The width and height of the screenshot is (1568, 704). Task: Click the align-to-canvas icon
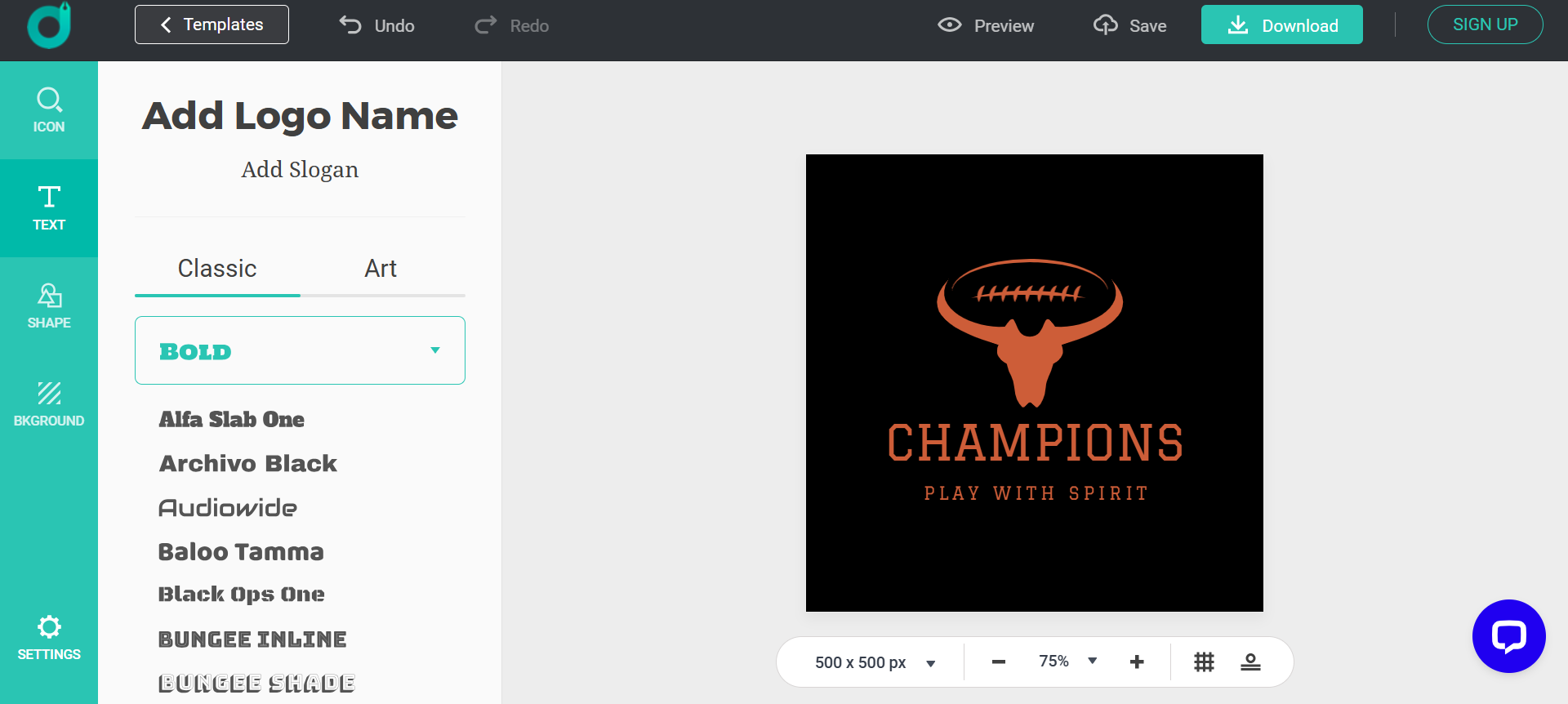tap(1250, 662)
